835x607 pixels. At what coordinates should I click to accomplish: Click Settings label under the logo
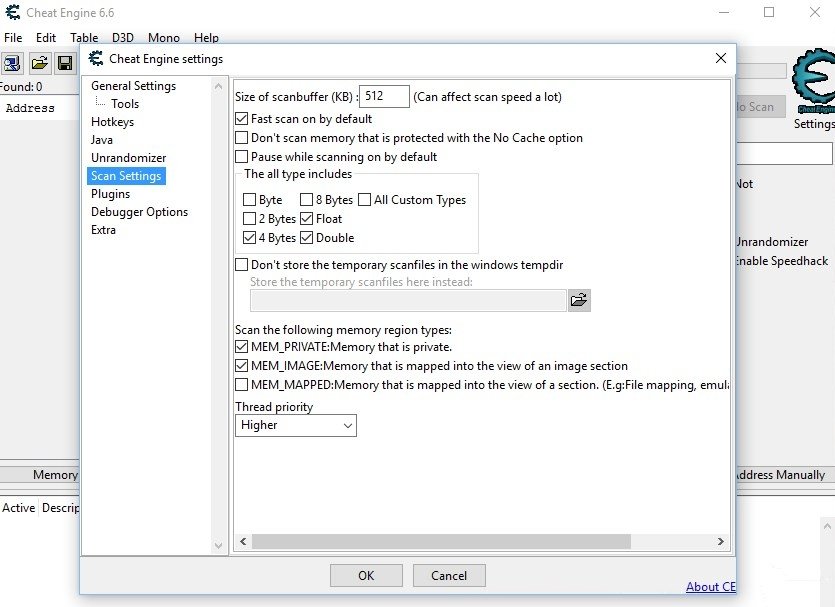(x=814, y=124)
